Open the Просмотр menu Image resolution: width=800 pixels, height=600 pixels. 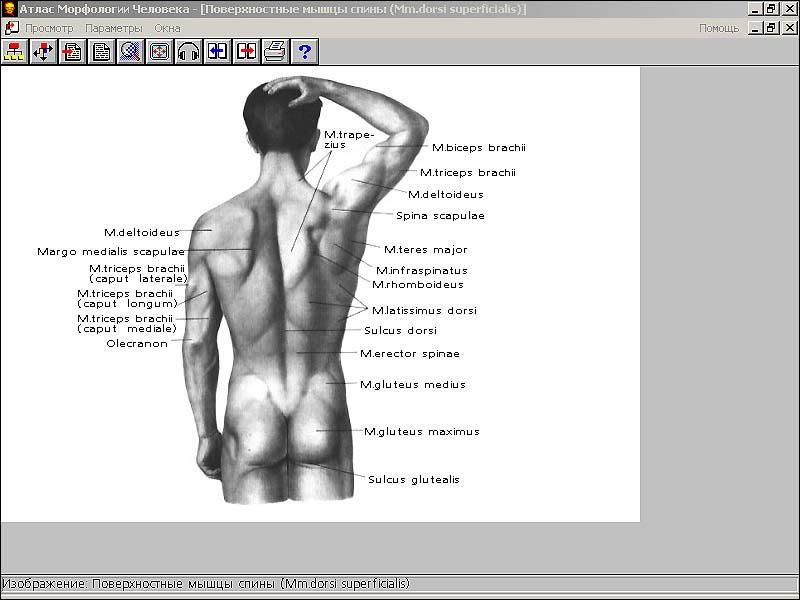(x=49, y=28)
